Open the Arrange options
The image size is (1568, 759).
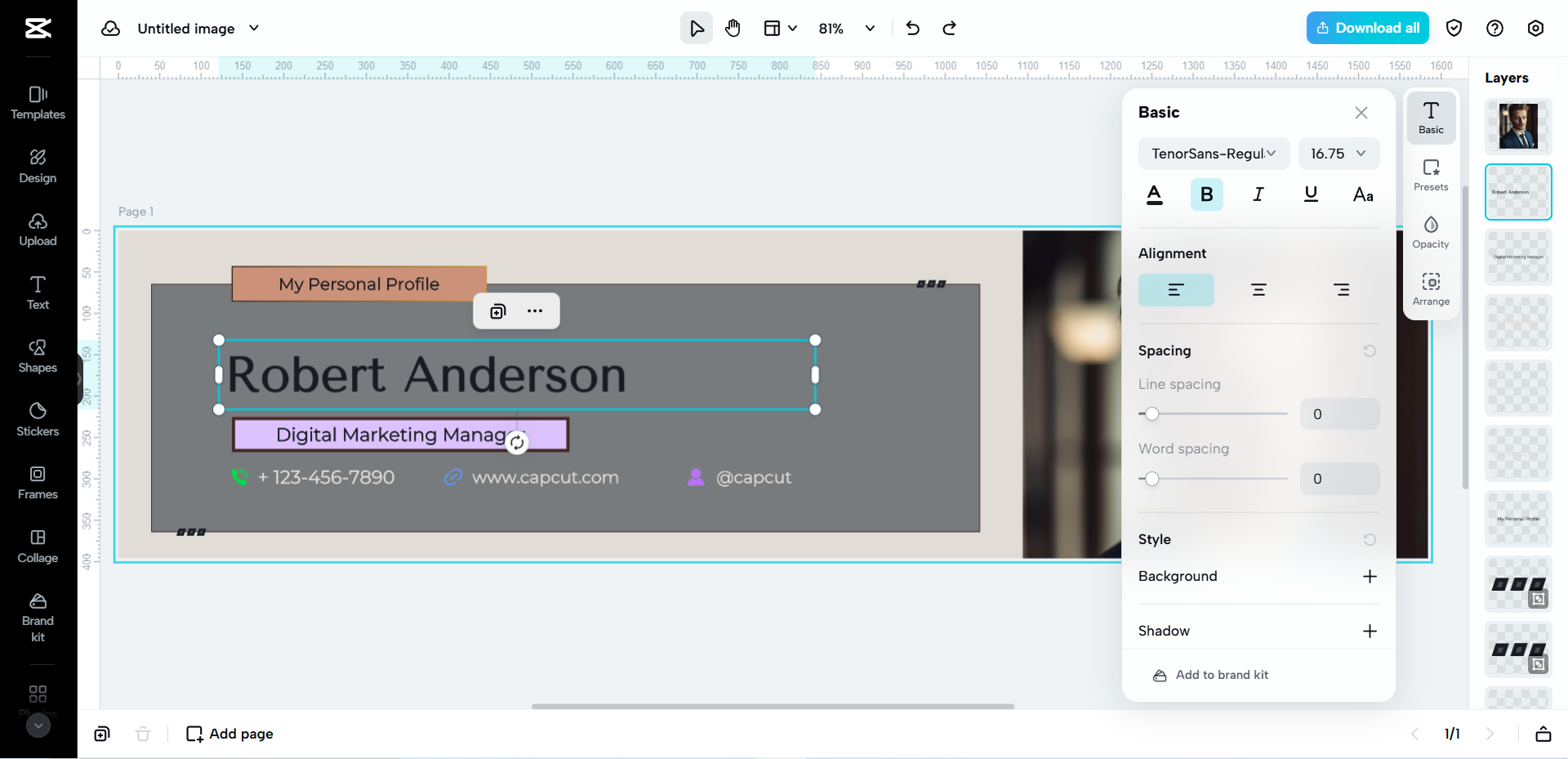1431,289
